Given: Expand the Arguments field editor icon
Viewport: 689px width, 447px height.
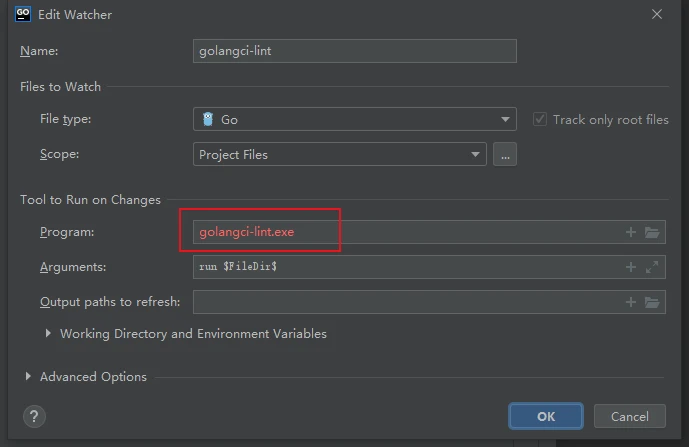Looking at the screenshot, I should (x=652, y=267).
